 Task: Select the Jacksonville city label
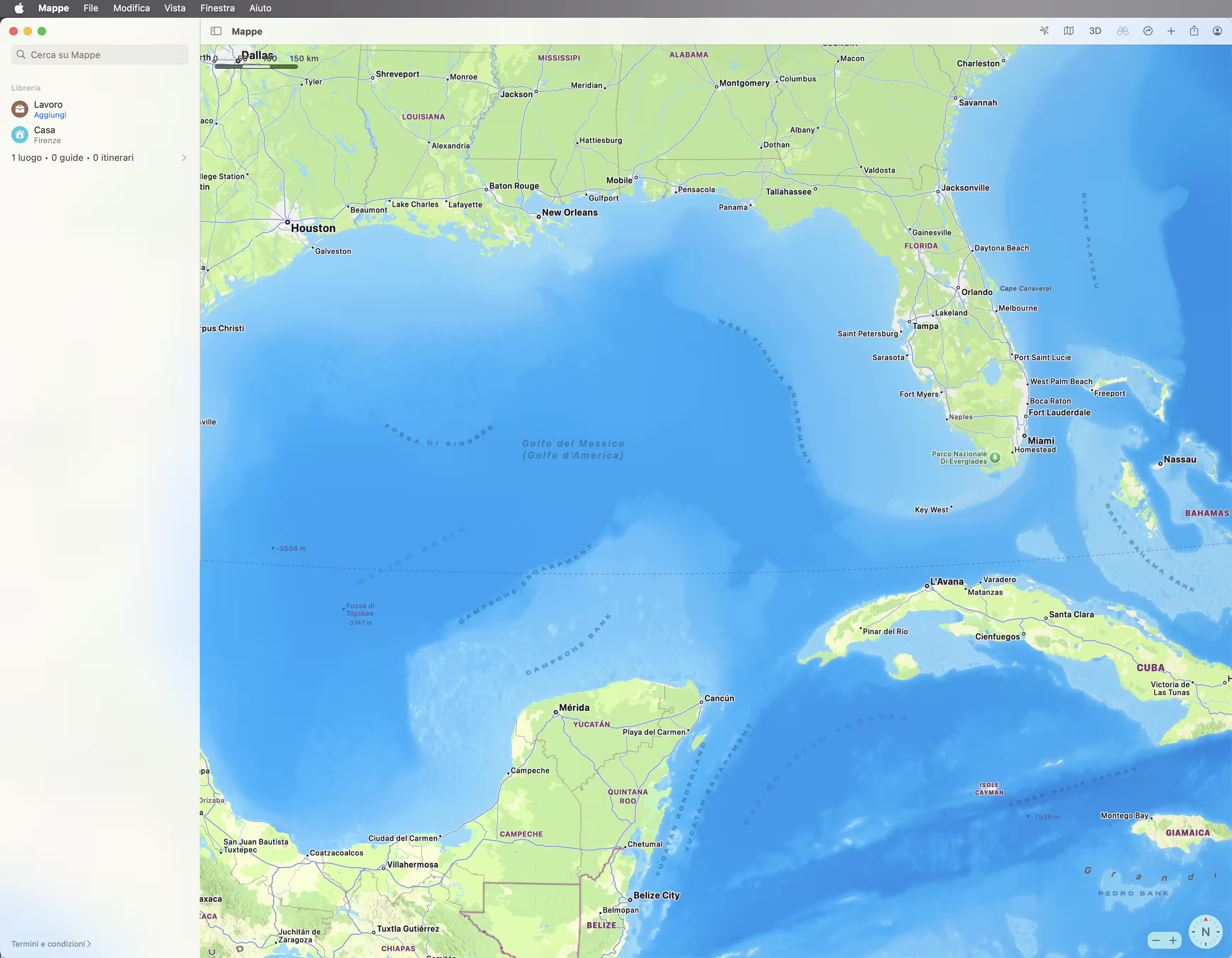click(x=965, y=188)
